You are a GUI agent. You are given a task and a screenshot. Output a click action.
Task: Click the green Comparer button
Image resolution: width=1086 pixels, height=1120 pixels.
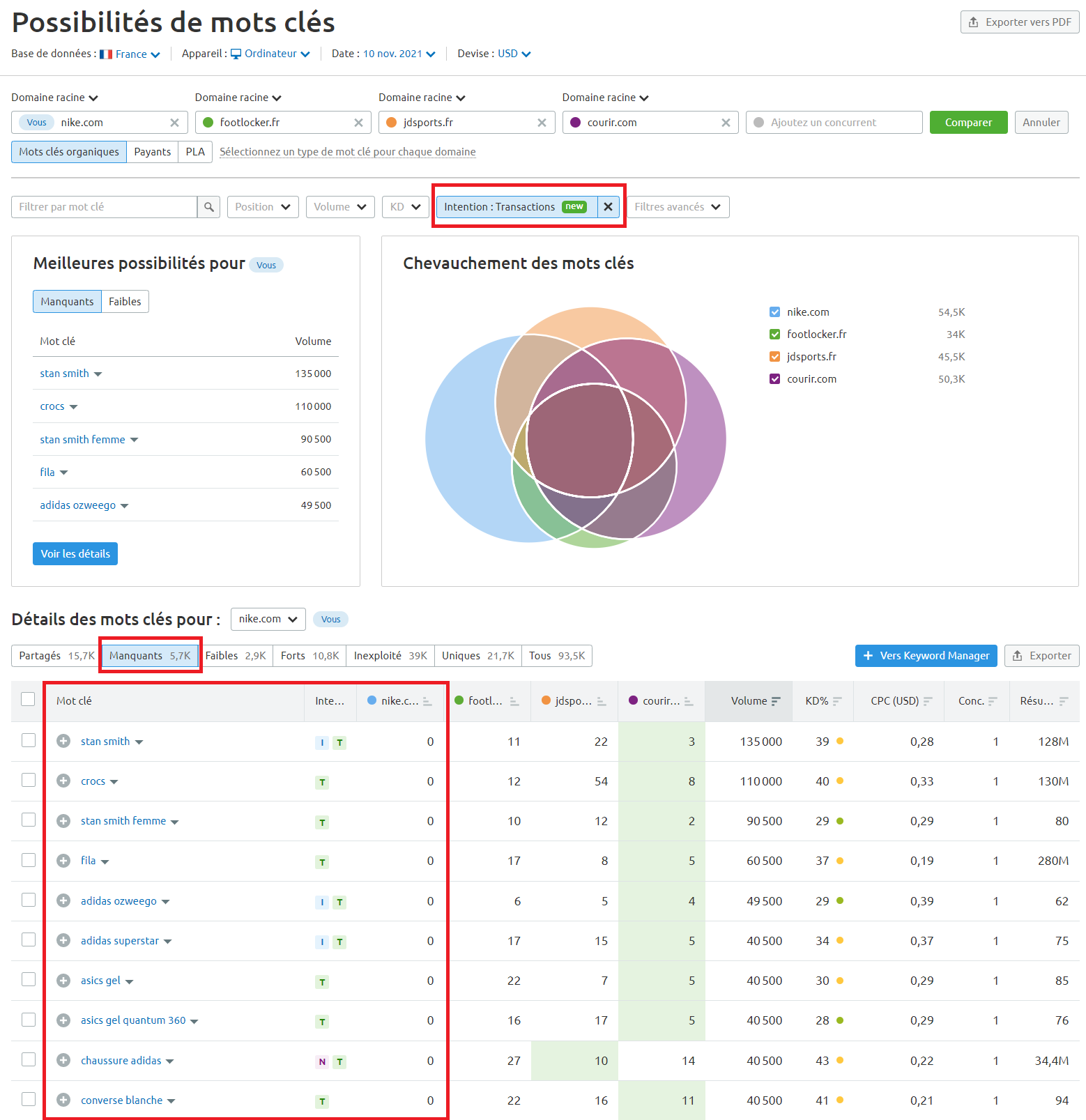click(968, 123)
